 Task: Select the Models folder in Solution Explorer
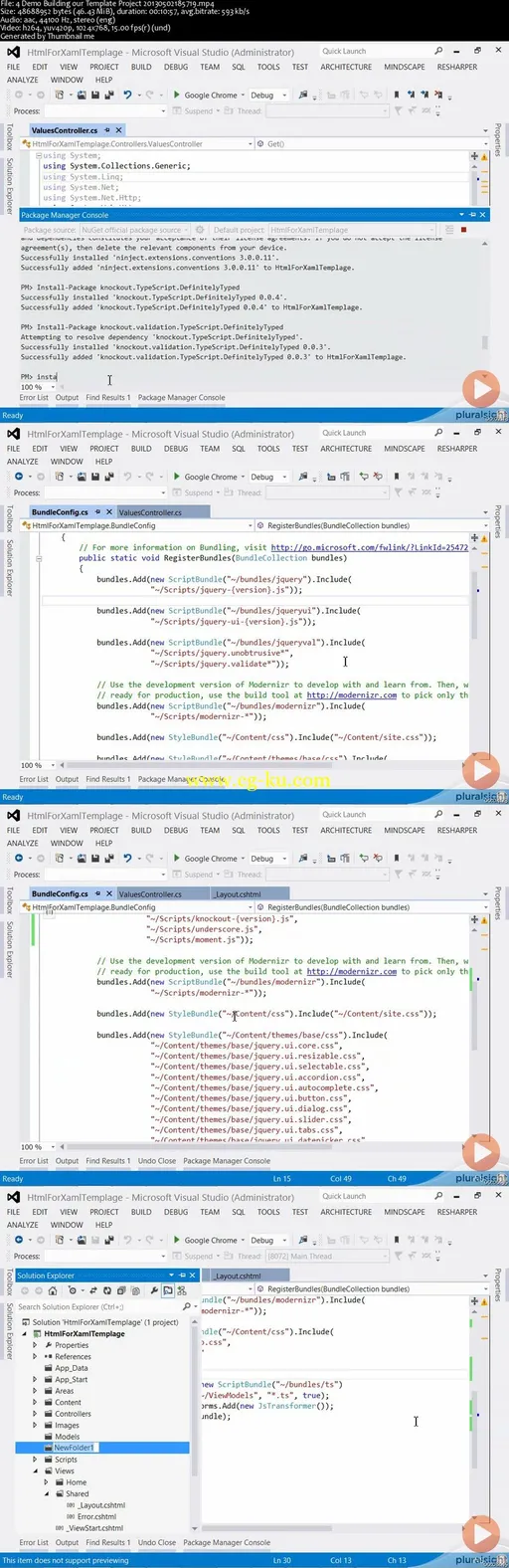tap(67, 1437)
